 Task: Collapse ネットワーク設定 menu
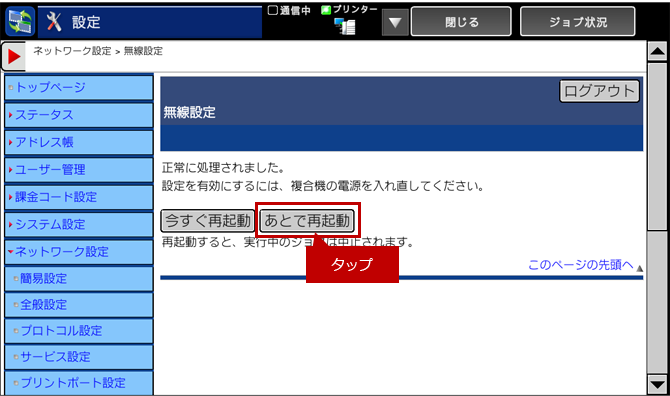coord(79,252)
